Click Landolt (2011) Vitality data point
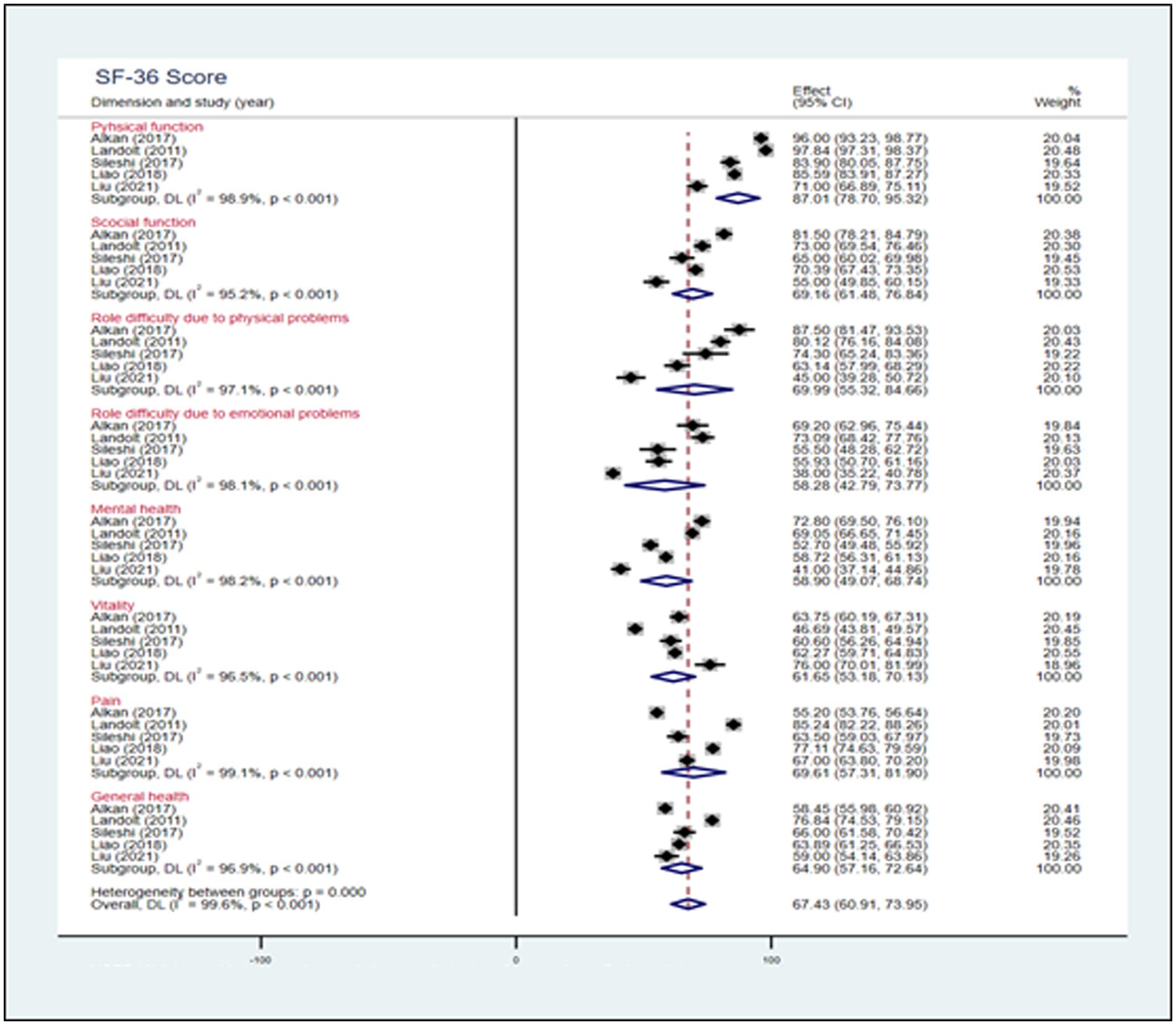Screen dimensions: 1176x1025 [635, 629]
